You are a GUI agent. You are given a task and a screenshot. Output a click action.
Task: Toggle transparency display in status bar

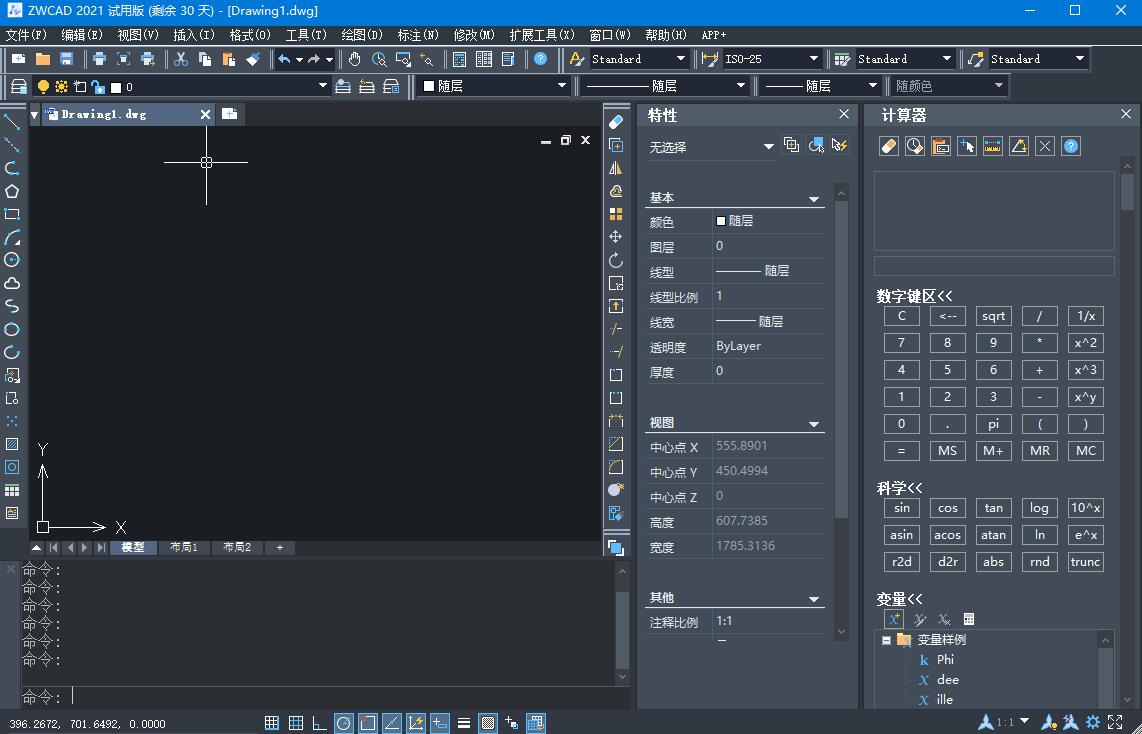pos(488,723)
